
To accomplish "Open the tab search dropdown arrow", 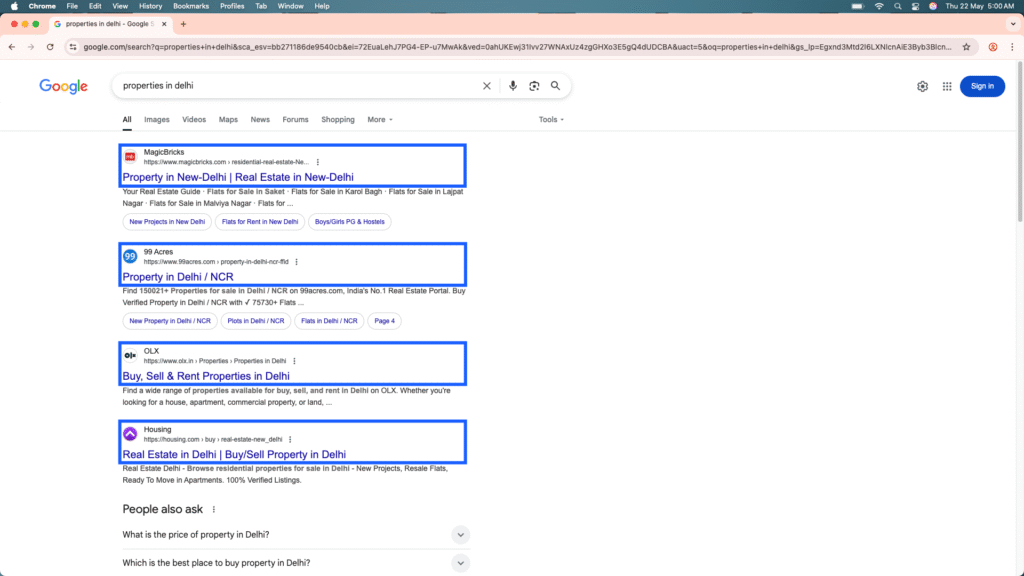I will (1013, 24).
